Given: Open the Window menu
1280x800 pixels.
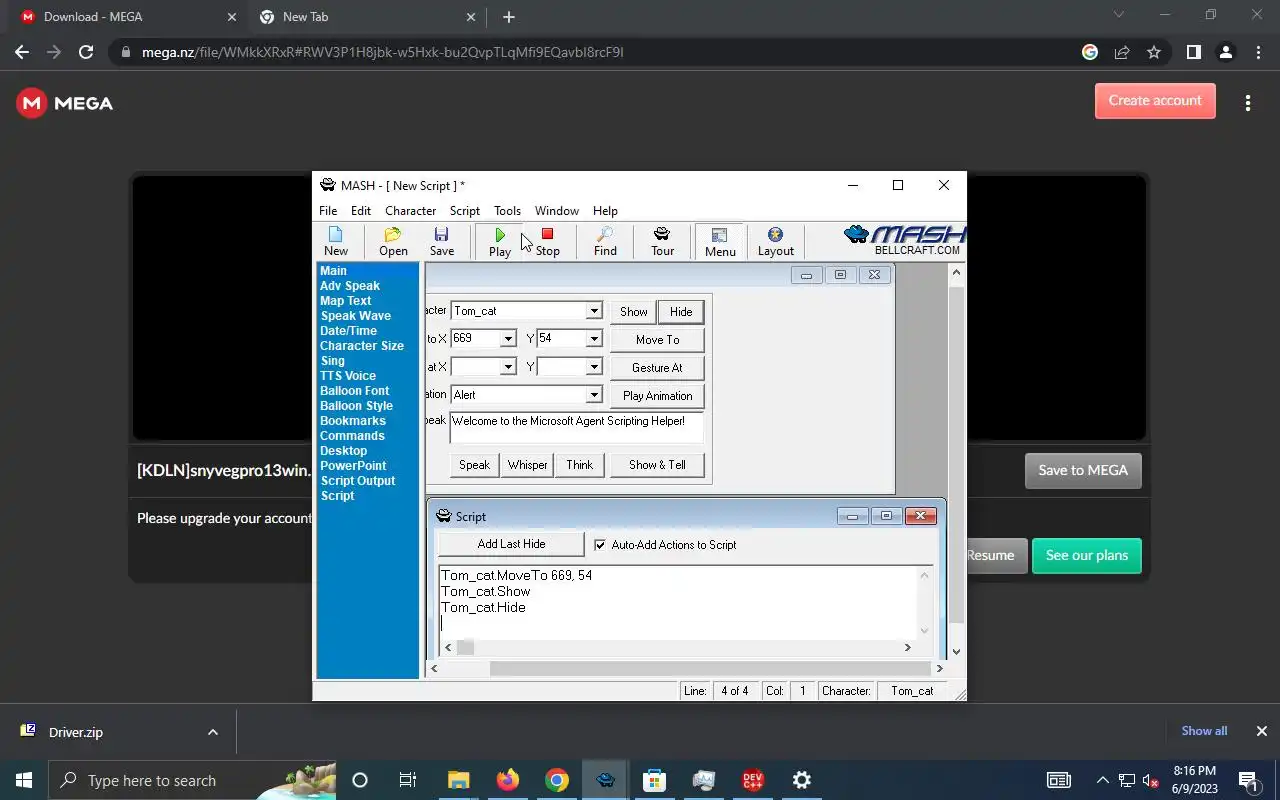Looking at the screenshot, I should click(557, 211).
